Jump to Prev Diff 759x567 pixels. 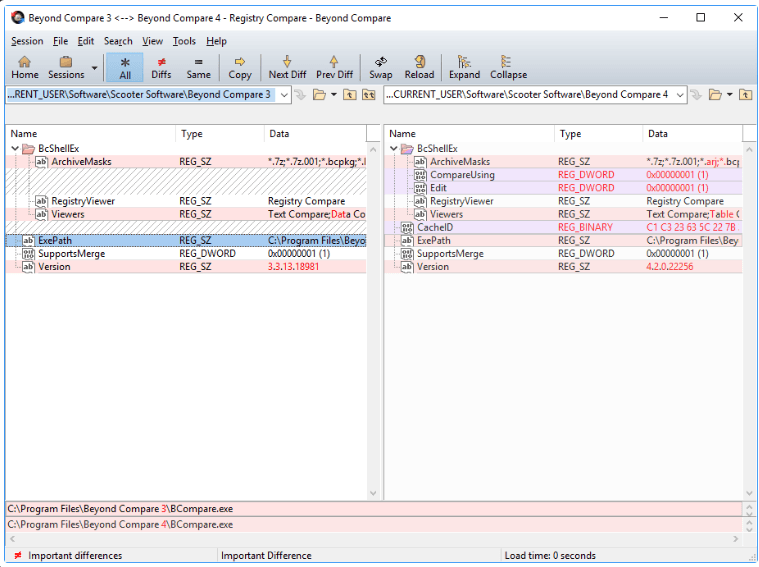pyautogui.click(x=334, y=67)
